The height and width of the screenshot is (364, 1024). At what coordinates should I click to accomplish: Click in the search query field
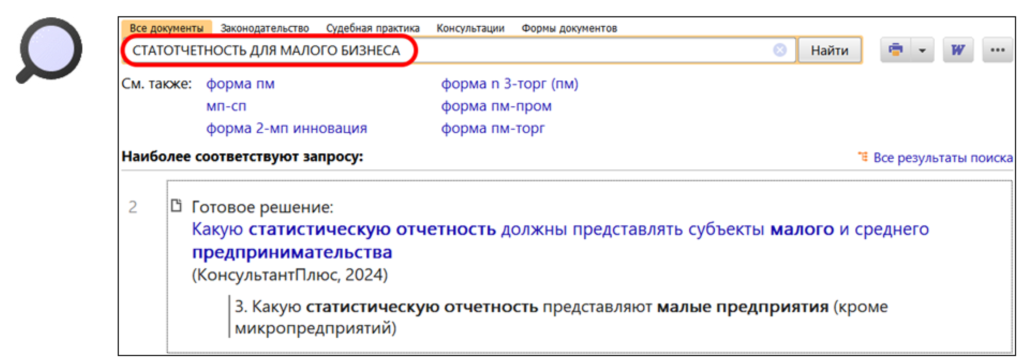(458, 50)
